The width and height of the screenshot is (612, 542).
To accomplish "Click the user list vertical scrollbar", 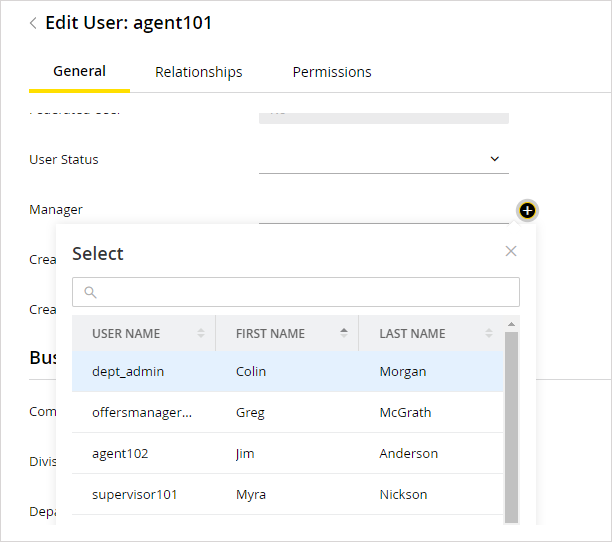I will pyautogui.click(x=511, y=427).
